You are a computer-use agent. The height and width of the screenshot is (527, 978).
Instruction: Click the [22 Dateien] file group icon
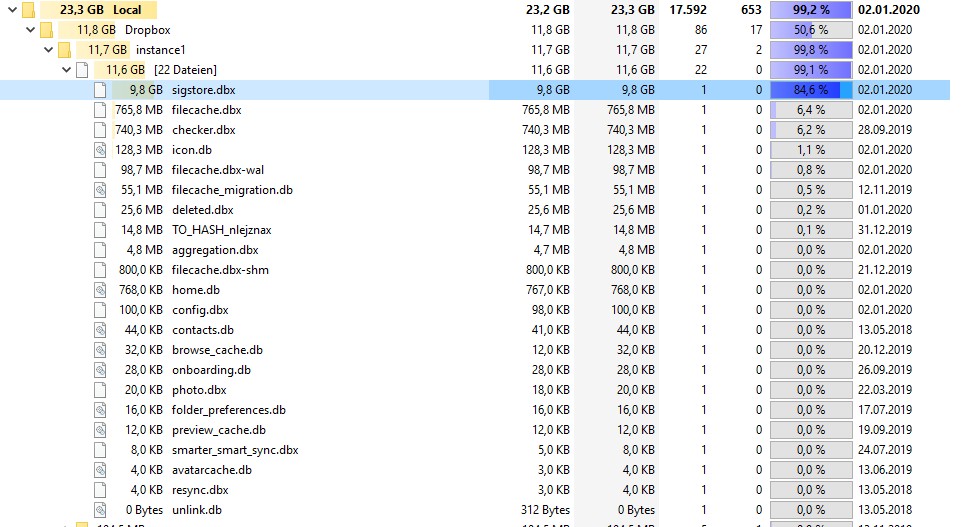click(x=82, y=70)
